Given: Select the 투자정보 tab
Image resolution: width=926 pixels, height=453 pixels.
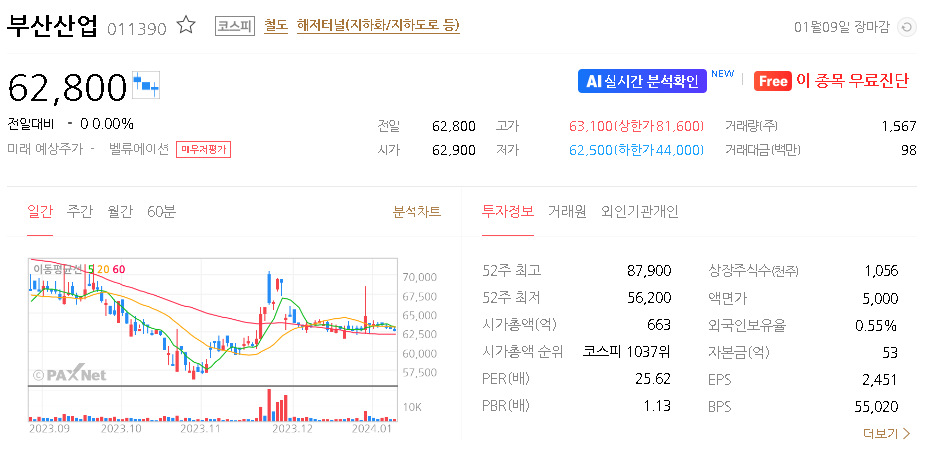Looking at the screenshot, I should pyautogui.click(x=508, y=211).
